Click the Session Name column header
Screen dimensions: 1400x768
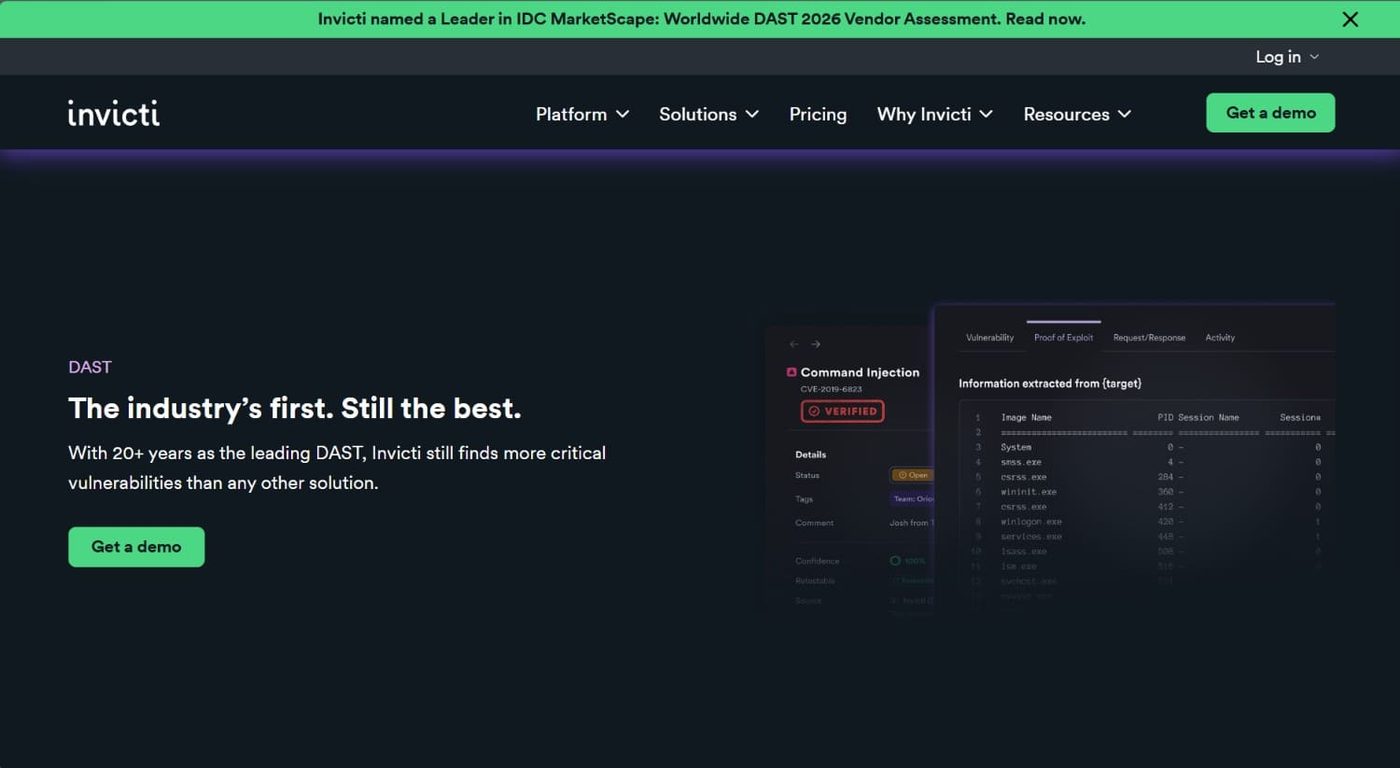coord(1208,417)
